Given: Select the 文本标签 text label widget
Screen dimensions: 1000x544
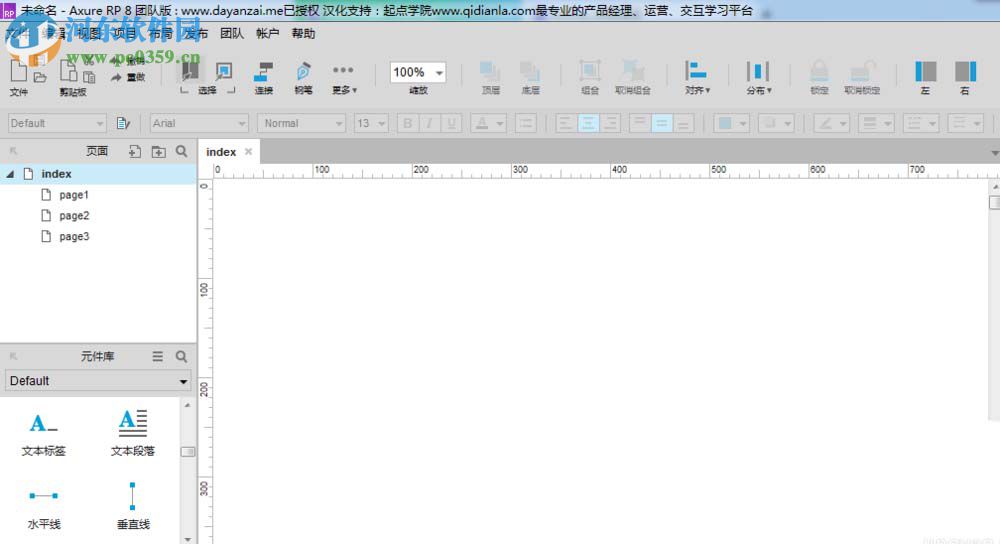Looking at the screenshot, I should tap(43, 434).
